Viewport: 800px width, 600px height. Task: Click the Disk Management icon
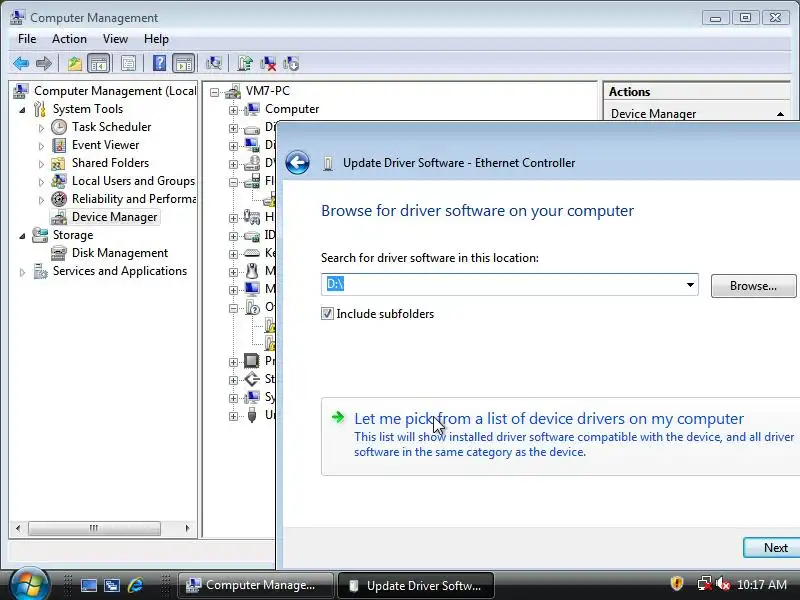59,253
